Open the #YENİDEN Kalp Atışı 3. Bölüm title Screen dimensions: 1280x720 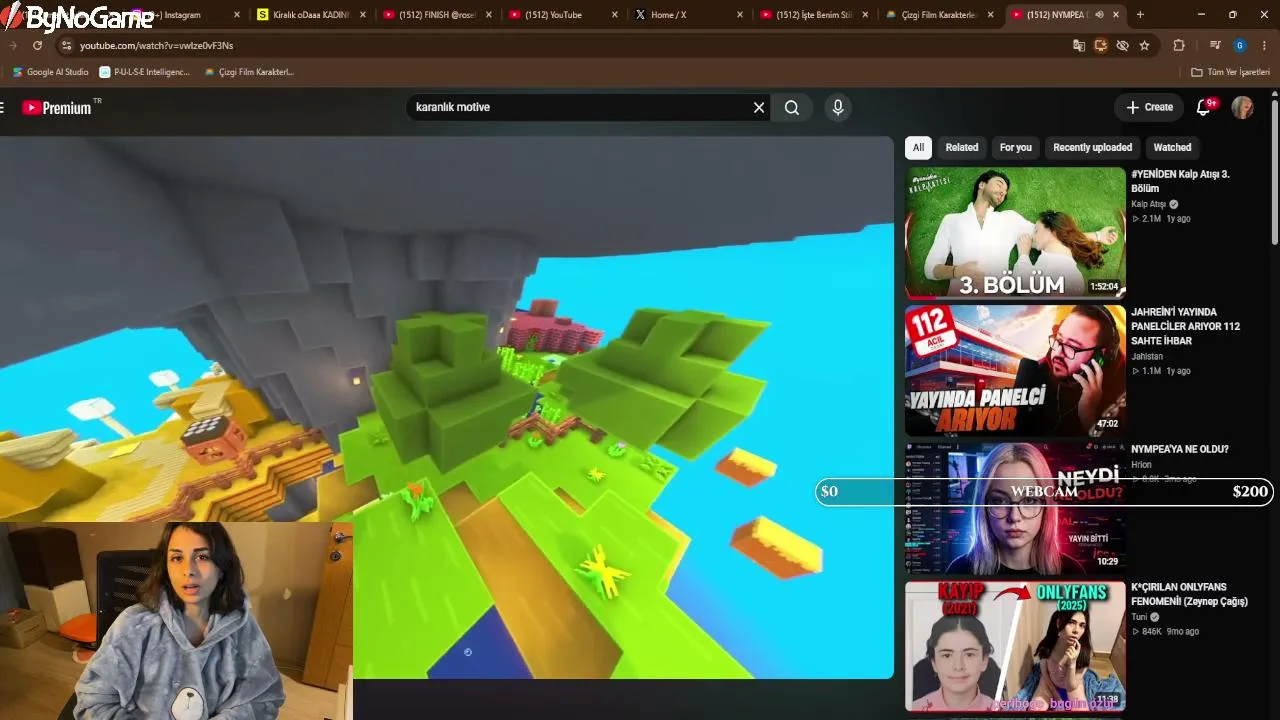(1180, 181)
